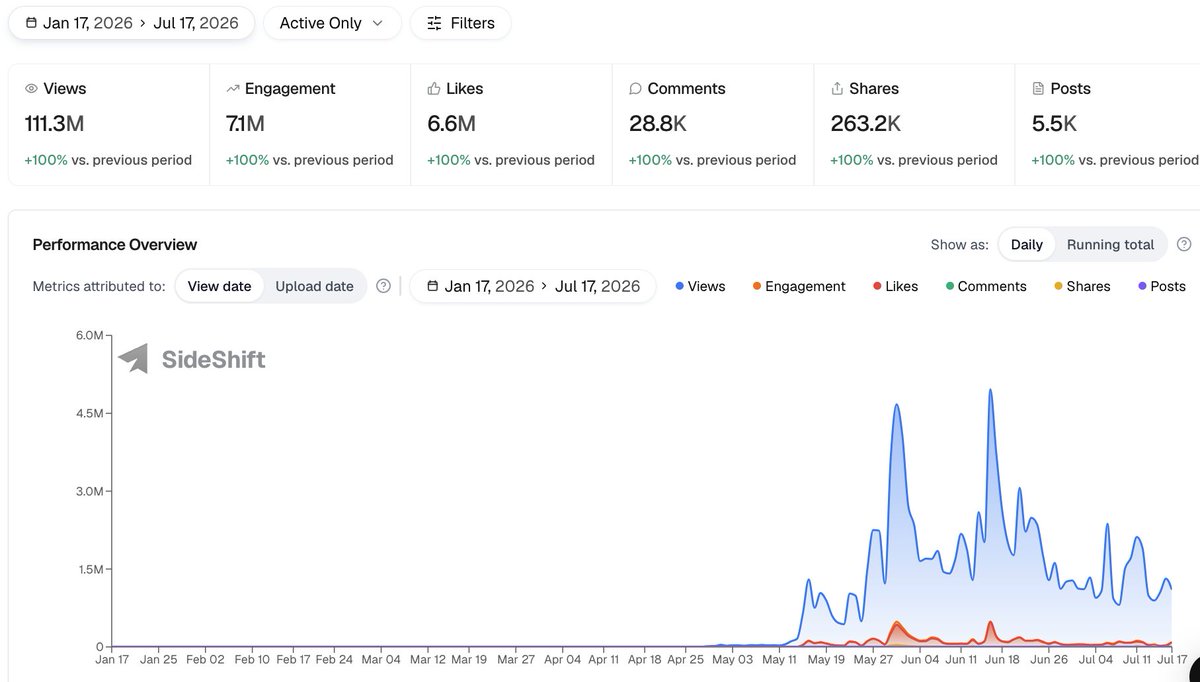
Task: Click the Views eye icon
Action: point(31,89)
